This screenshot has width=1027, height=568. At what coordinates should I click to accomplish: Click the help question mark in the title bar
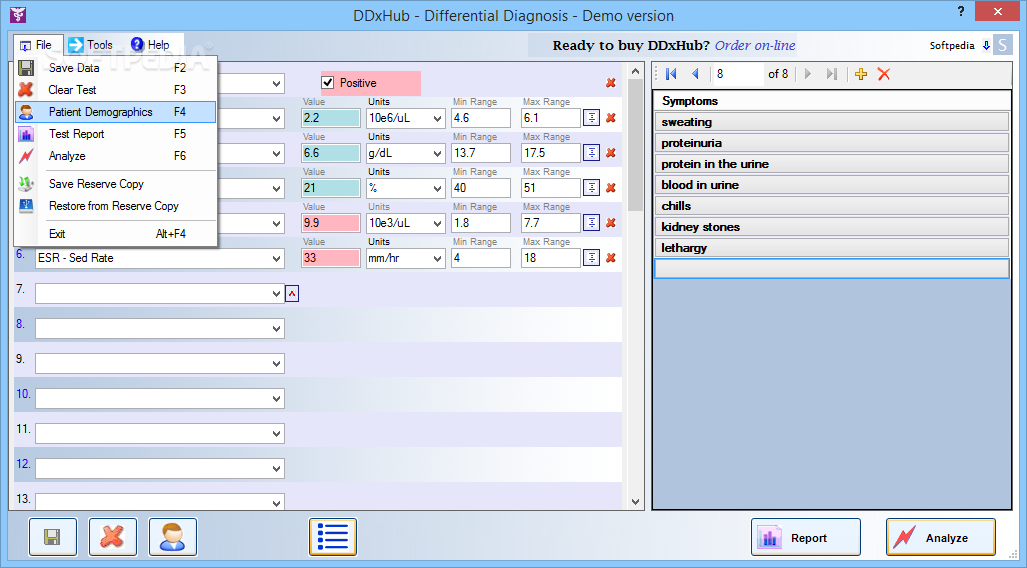pos(961,11)
